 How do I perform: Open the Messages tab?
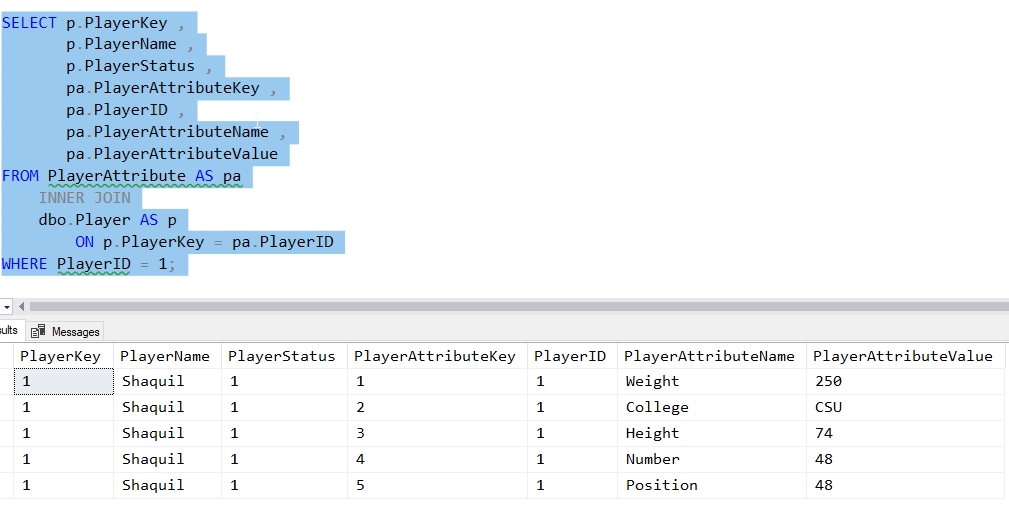click(x=75, y=331)
